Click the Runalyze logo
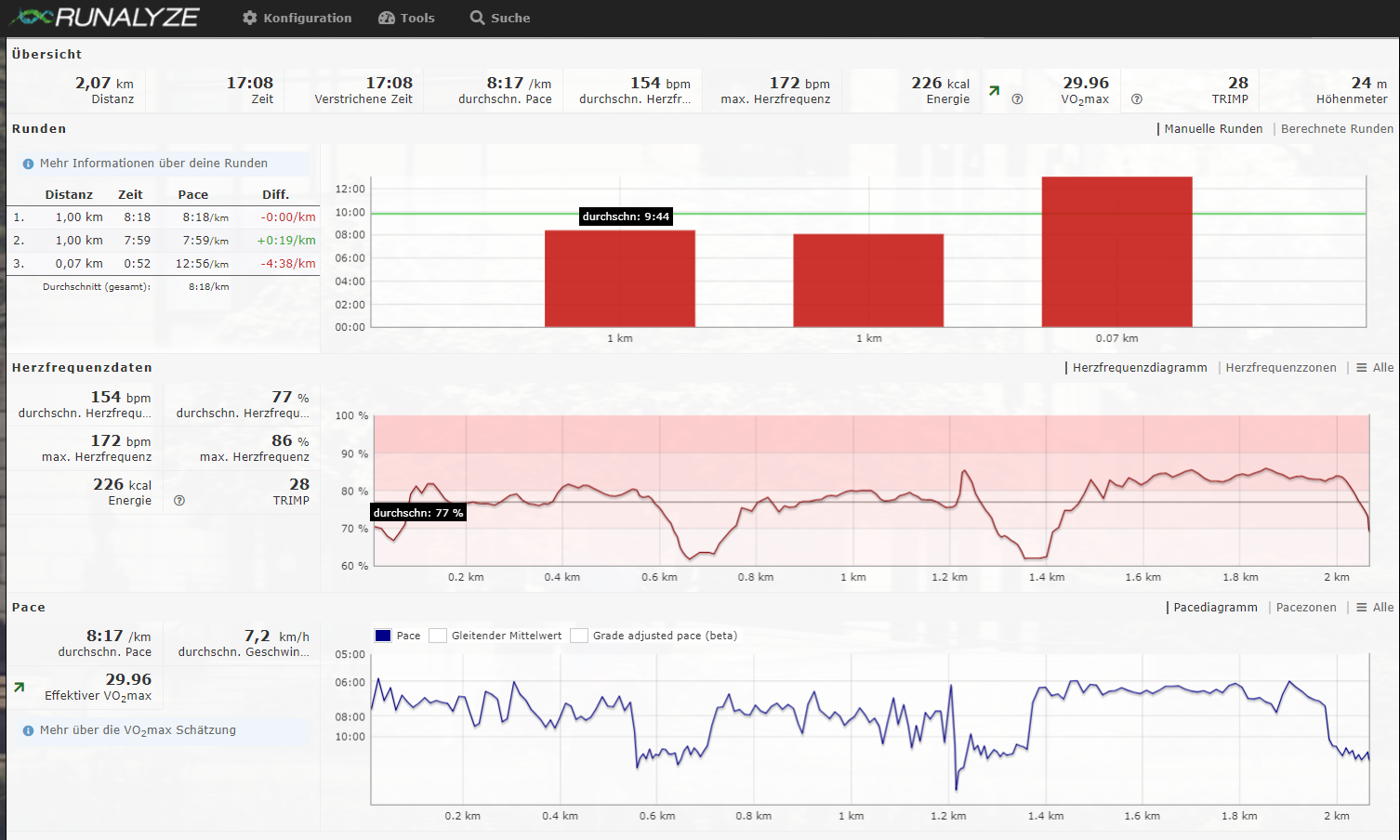The image size is (1400, 840). click(104, 18)
